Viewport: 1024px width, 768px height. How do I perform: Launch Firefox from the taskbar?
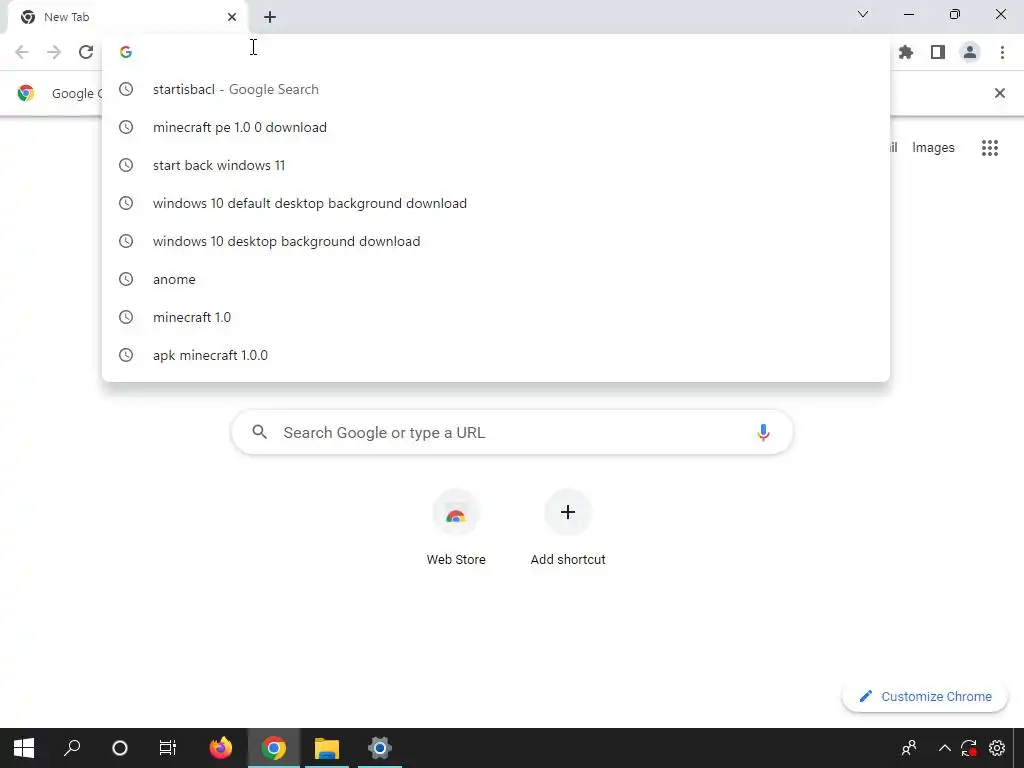pos(221,748)
